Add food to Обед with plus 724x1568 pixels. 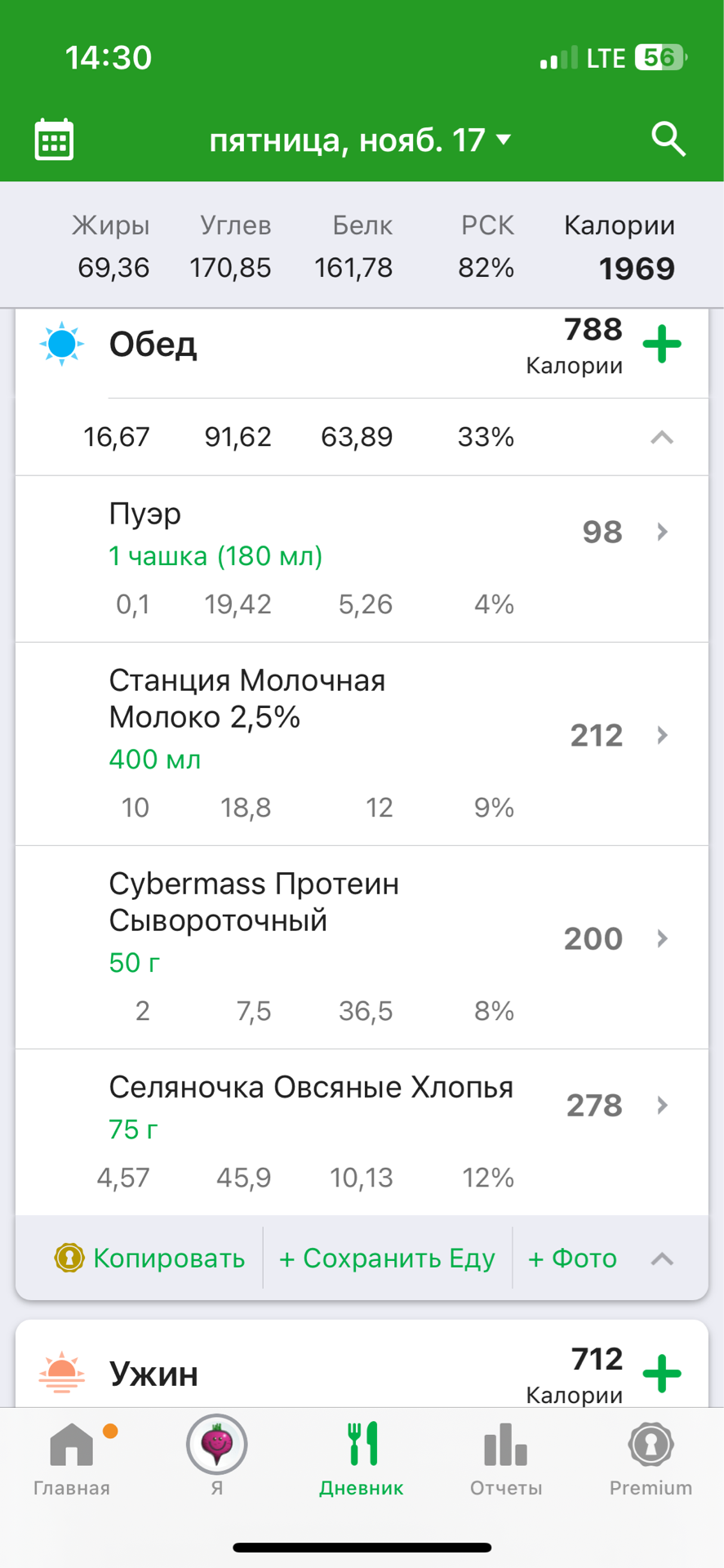(662, 344)
